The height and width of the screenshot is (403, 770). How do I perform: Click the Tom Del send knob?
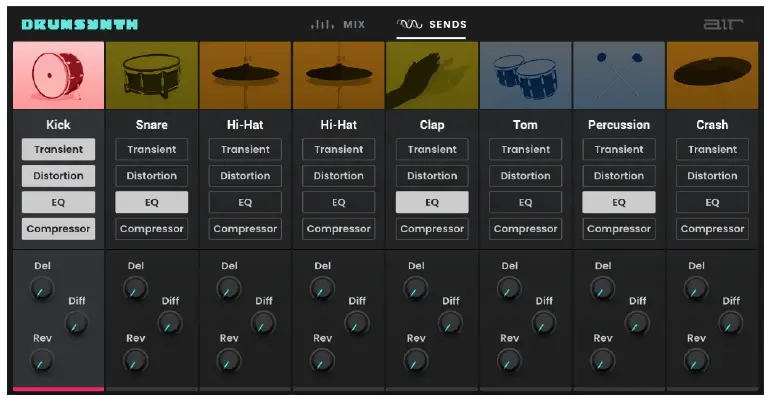coord(509,289)
